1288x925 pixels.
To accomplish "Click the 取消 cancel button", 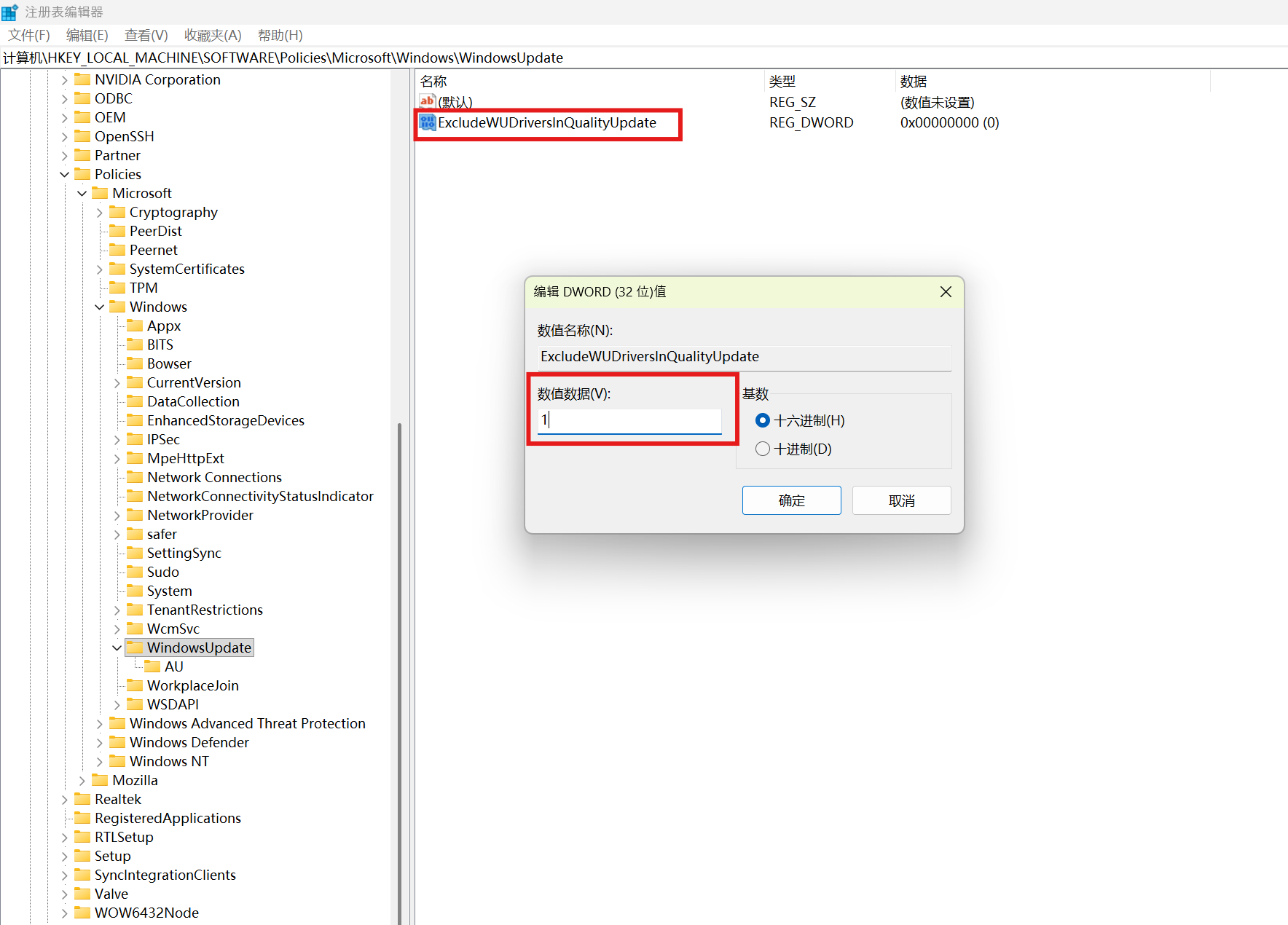I will pyautogui.click(x=901, y=500).
